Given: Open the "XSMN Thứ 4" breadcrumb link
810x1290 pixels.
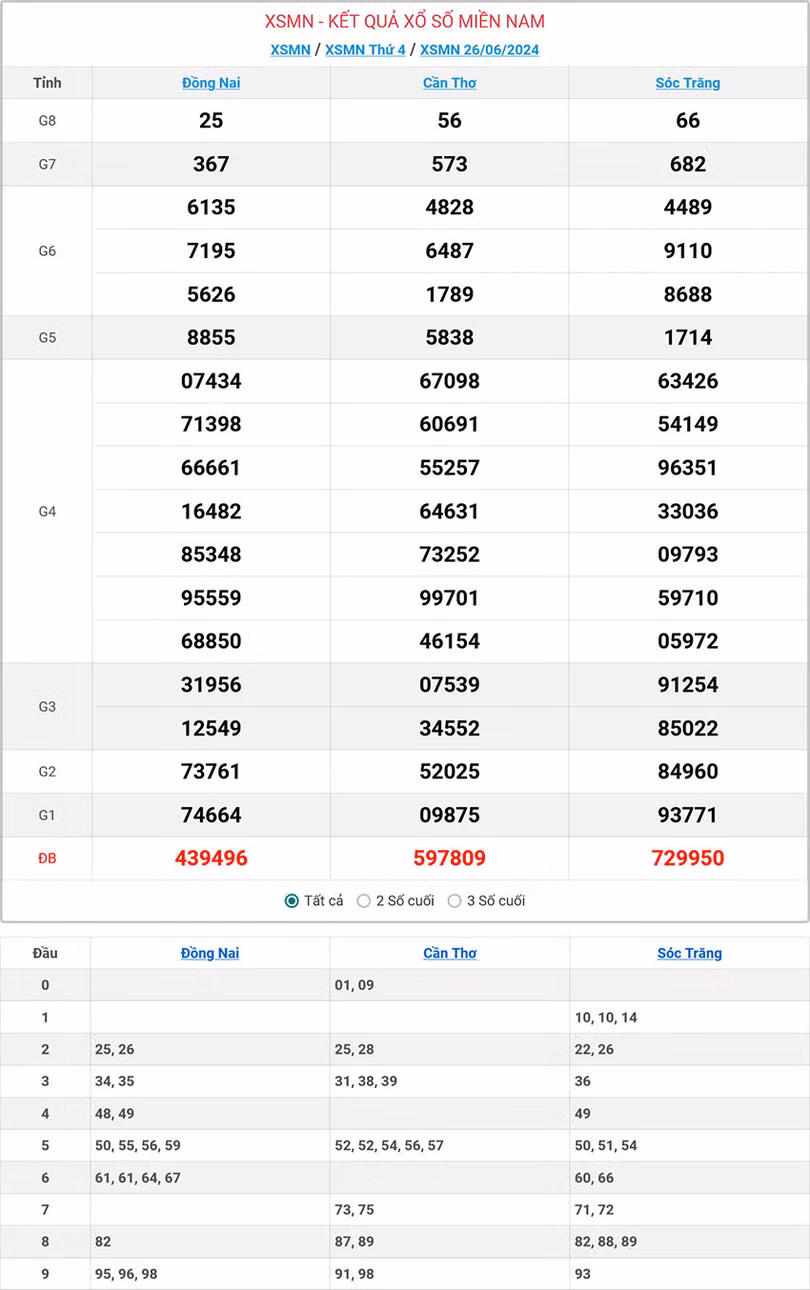Looking at the screenshot, I should pos(365,50).
